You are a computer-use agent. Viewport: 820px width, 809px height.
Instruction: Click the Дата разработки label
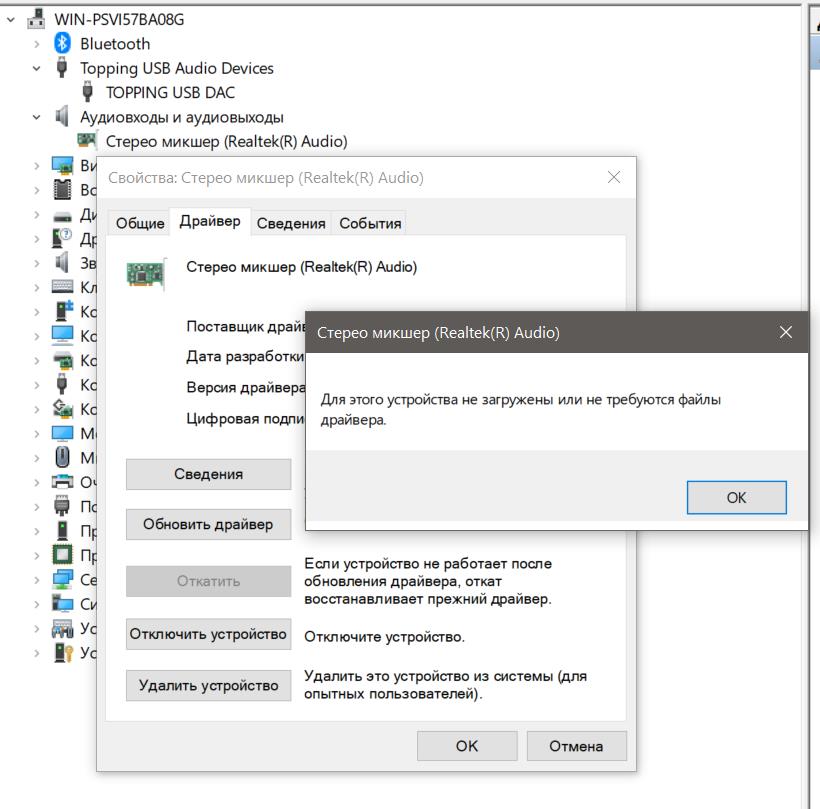point(245,357)
